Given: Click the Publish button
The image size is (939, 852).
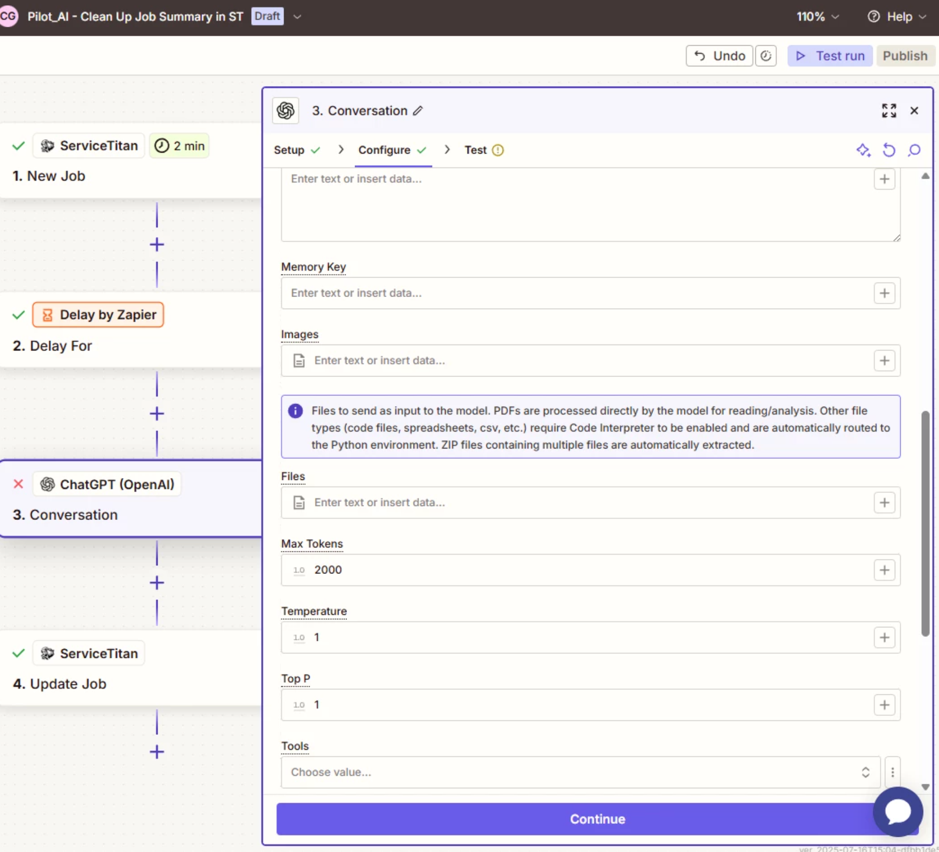Looking at the screenshot, I should pos(905,56).
